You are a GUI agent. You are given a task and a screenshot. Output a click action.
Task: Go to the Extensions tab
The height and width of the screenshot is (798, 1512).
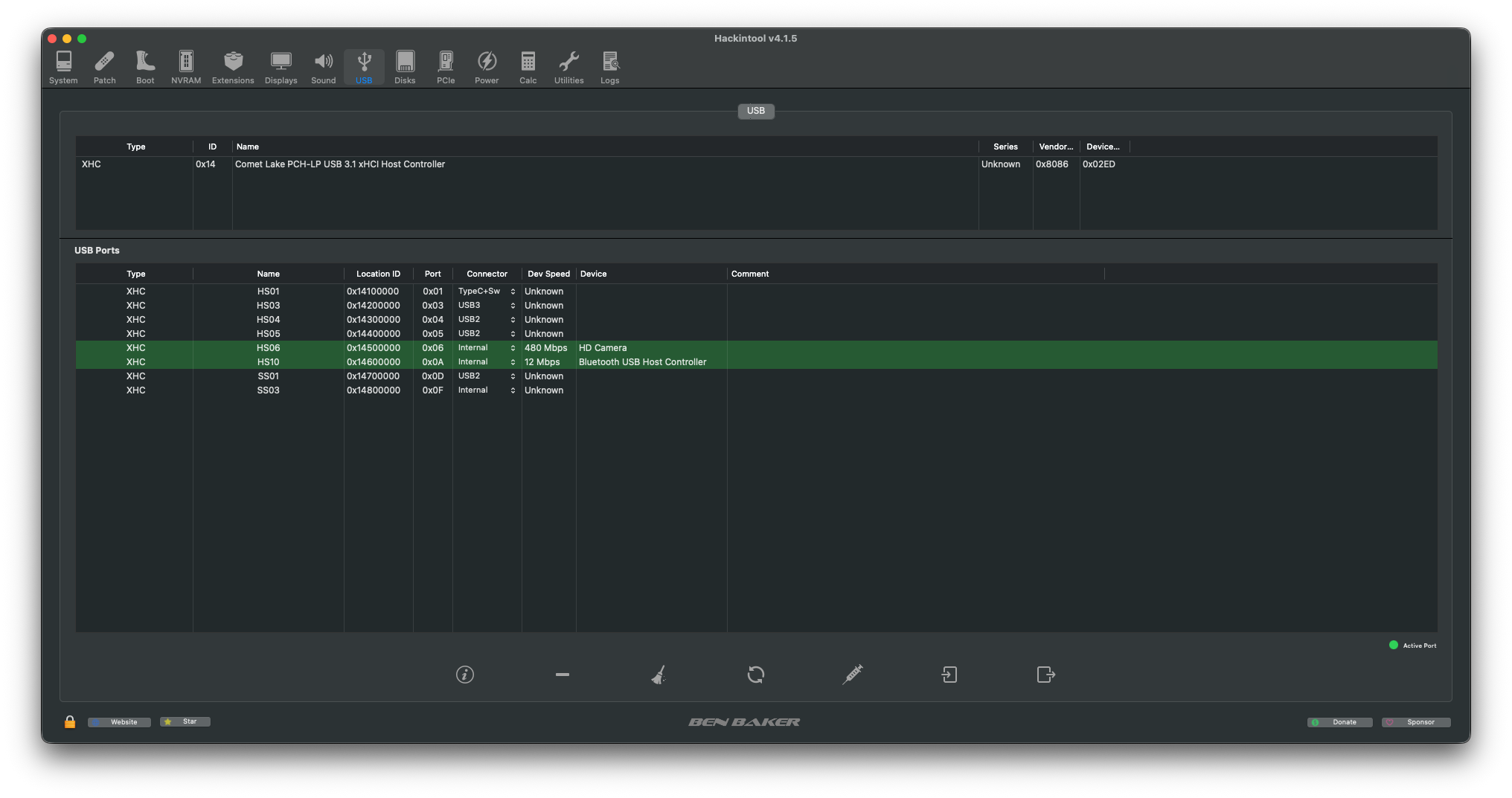coord(233,67)
